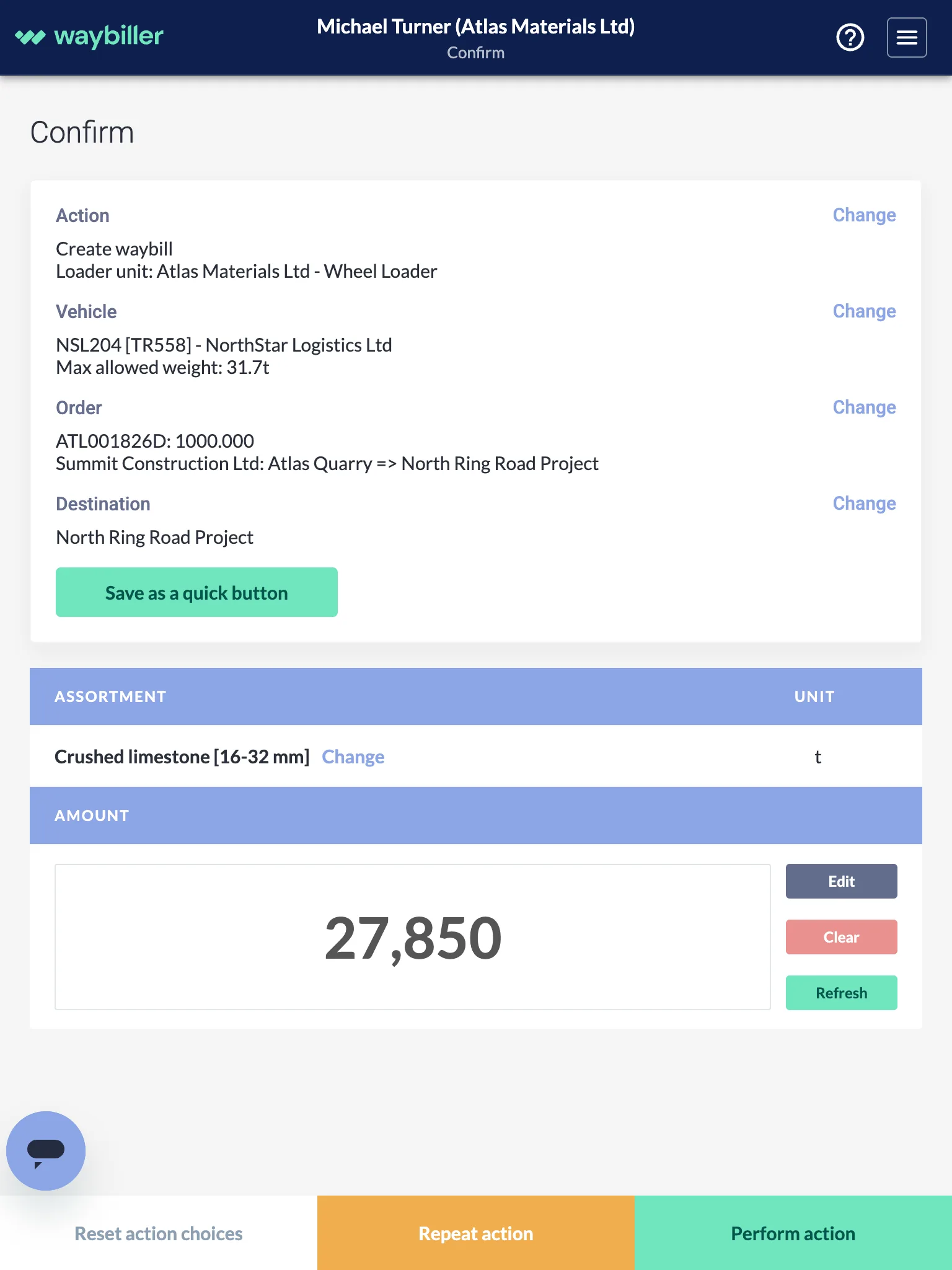Click the UNIT column header
The width and height of the screenshot is (952, 1270).
pyautogui.click(x=814, y=696)
